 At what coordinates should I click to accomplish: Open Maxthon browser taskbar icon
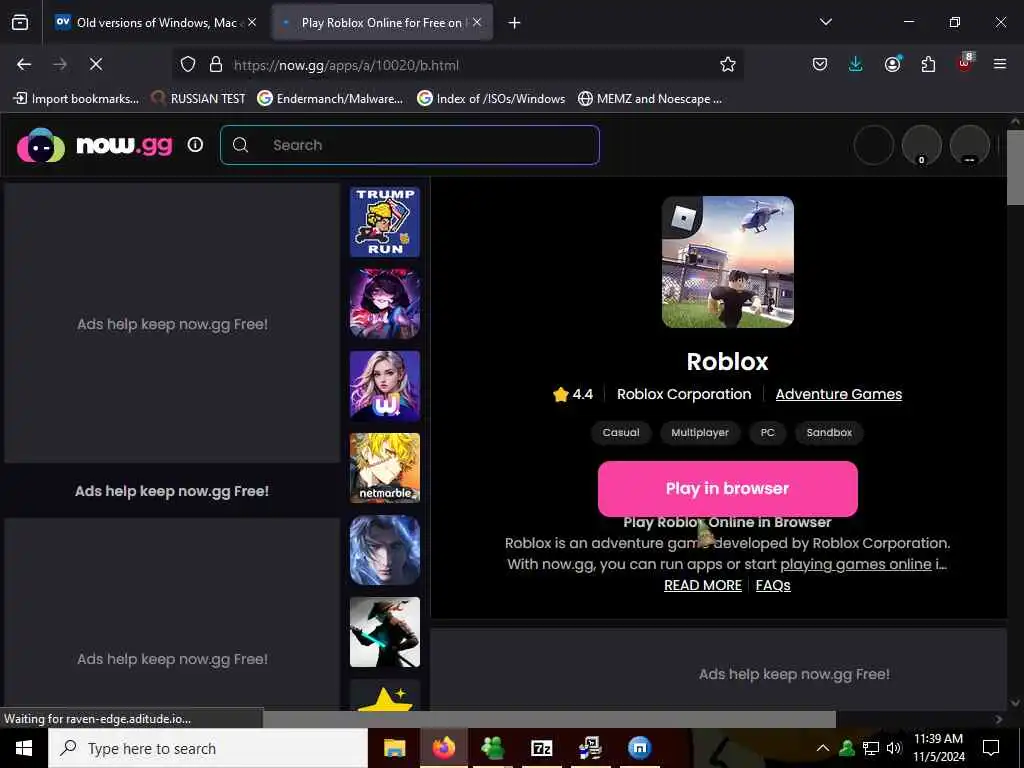click(x=639, y=748)
